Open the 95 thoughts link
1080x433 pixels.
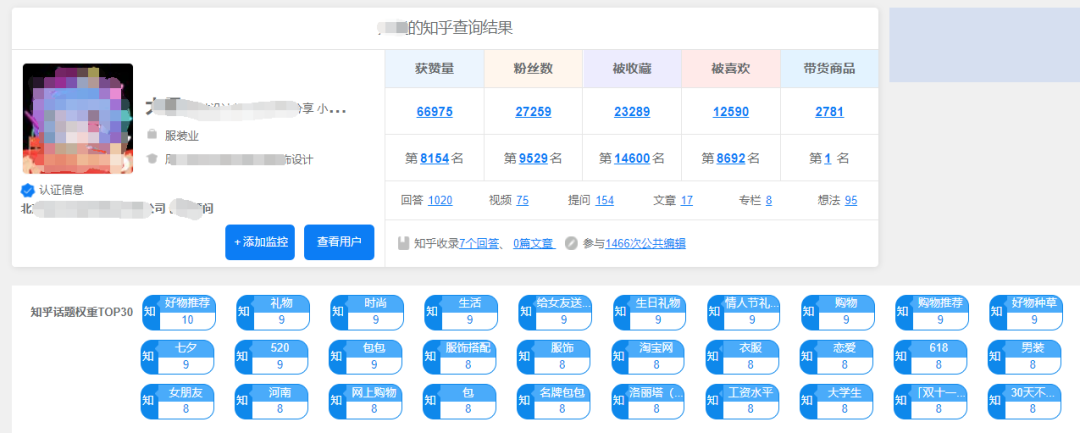coord(851,200)
